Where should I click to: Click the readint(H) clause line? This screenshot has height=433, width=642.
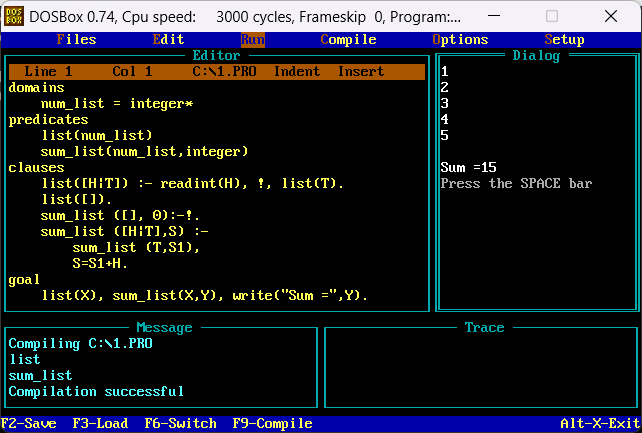(x=192, y=184)
